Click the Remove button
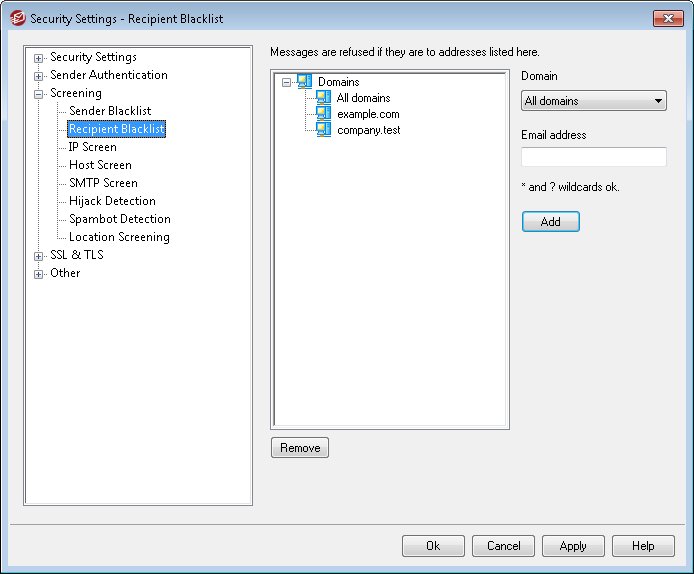Image resolution: width=694 pixels, height=574 pixels. (300, 448)
